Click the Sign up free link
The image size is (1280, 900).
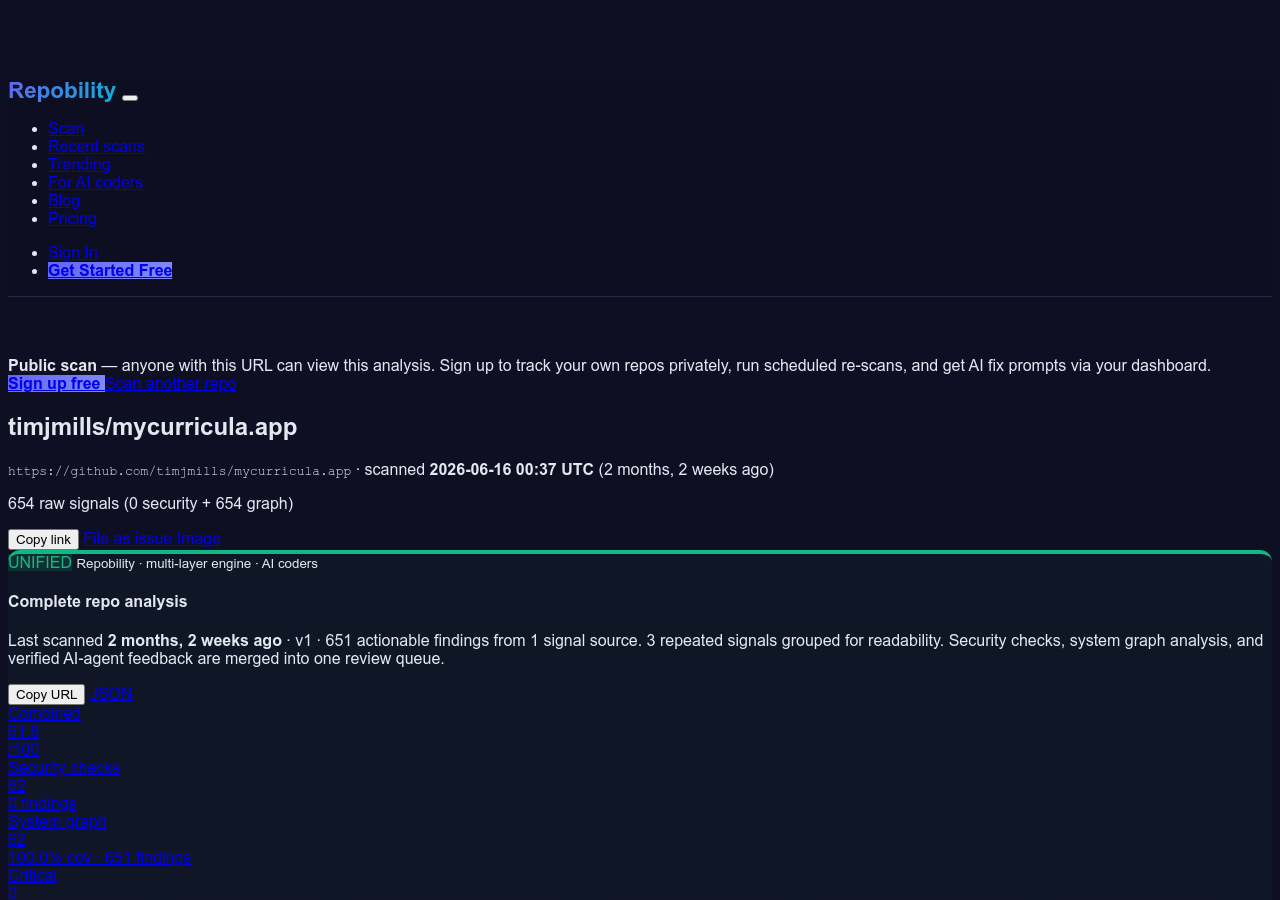(x=56, y=383)
